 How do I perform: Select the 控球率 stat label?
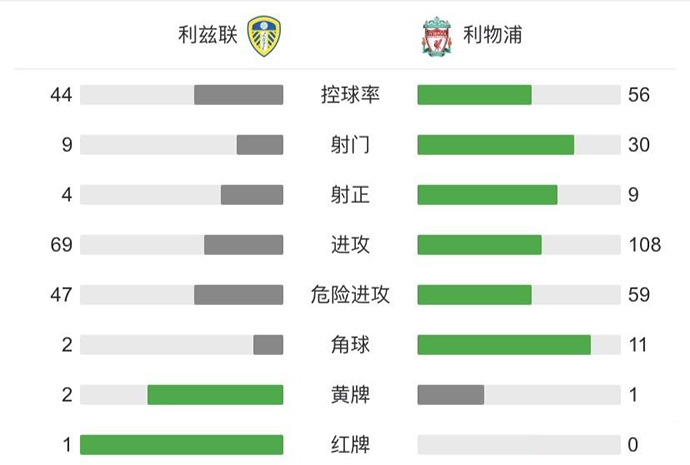point(350,95)
